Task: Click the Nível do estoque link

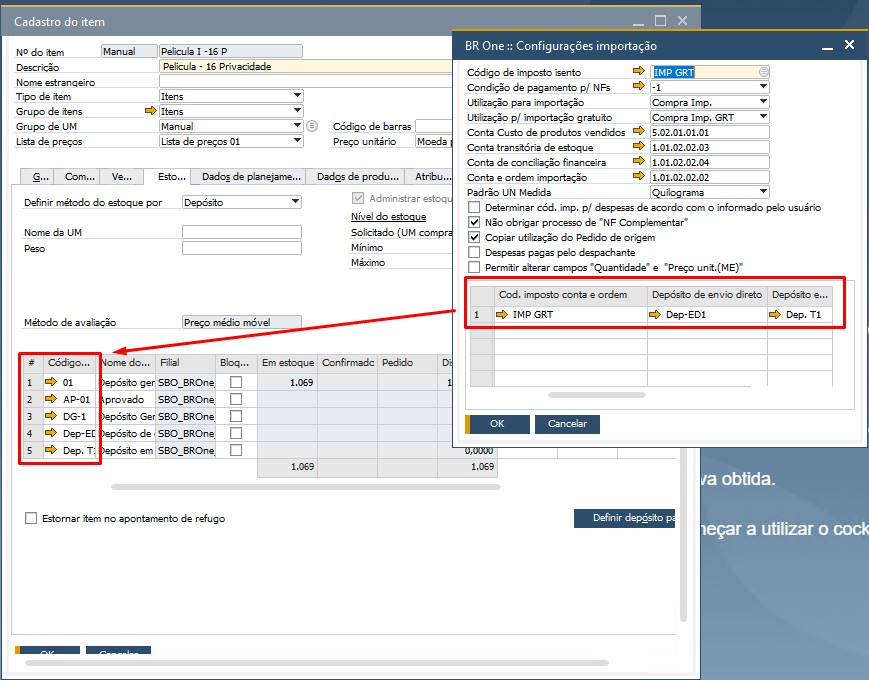Action: tap(388, 217)
